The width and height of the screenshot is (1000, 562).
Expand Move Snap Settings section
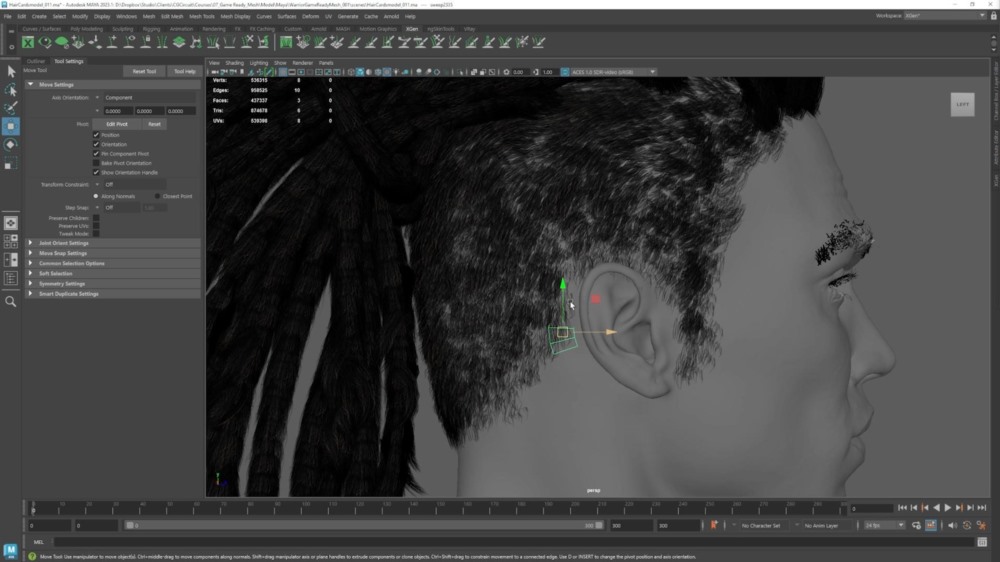coord(112,253)
